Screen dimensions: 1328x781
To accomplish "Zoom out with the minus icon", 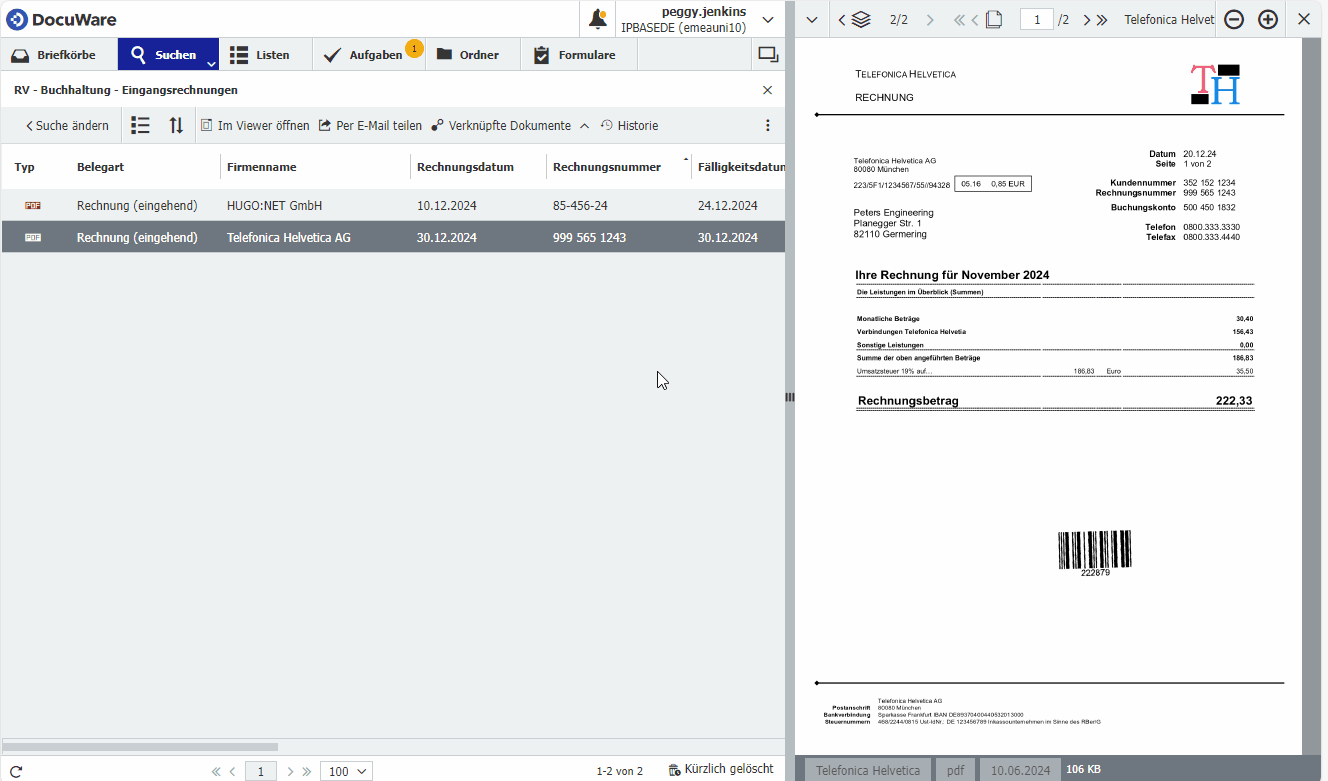I will click(x=1234, y=19).
